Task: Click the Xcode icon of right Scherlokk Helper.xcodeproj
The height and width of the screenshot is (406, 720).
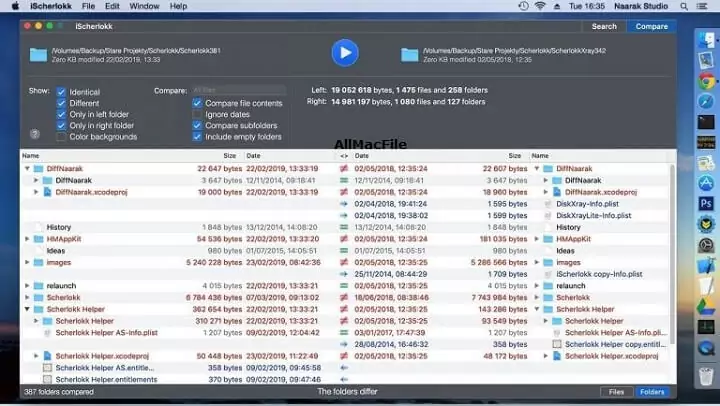Action: point(557,356)
